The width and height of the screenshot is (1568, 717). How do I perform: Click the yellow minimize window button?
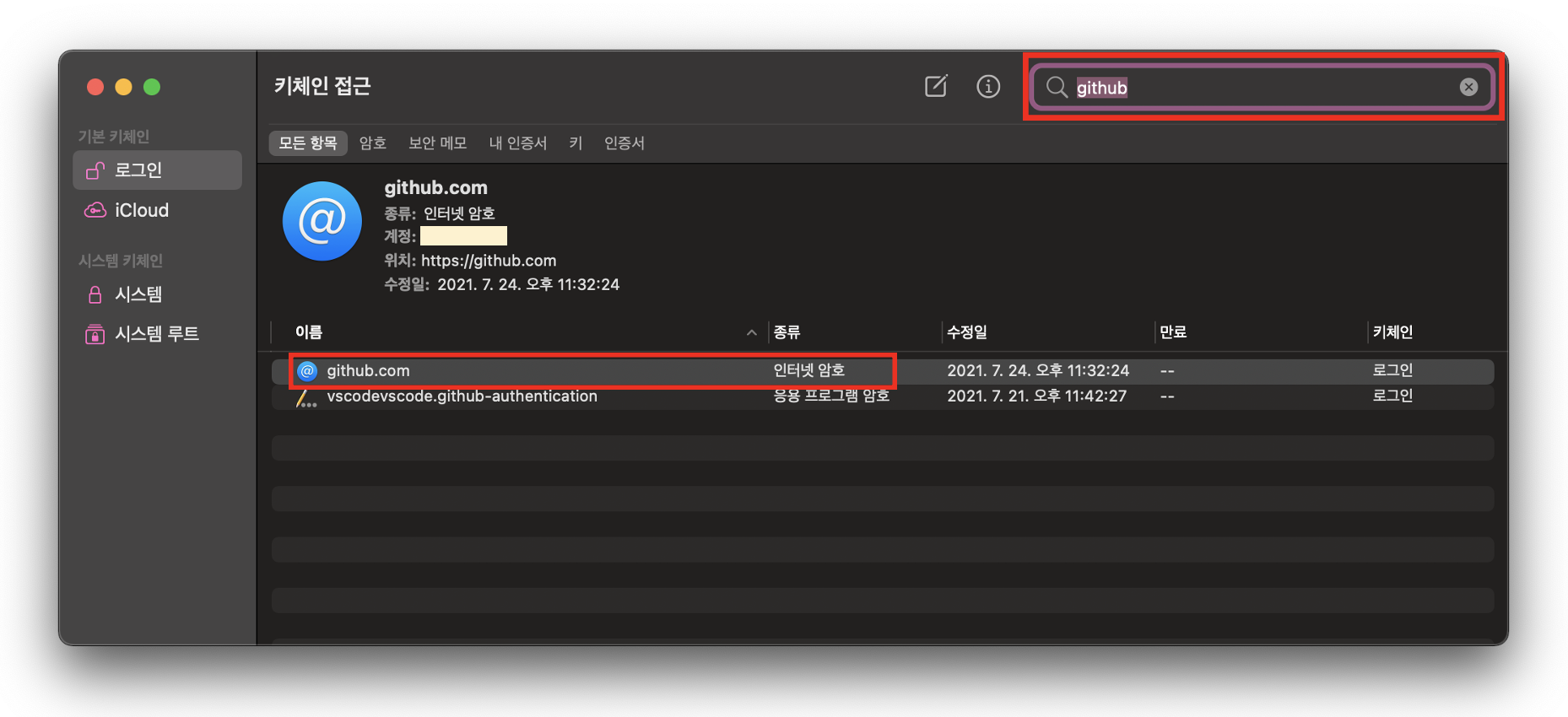pos(123,87)
